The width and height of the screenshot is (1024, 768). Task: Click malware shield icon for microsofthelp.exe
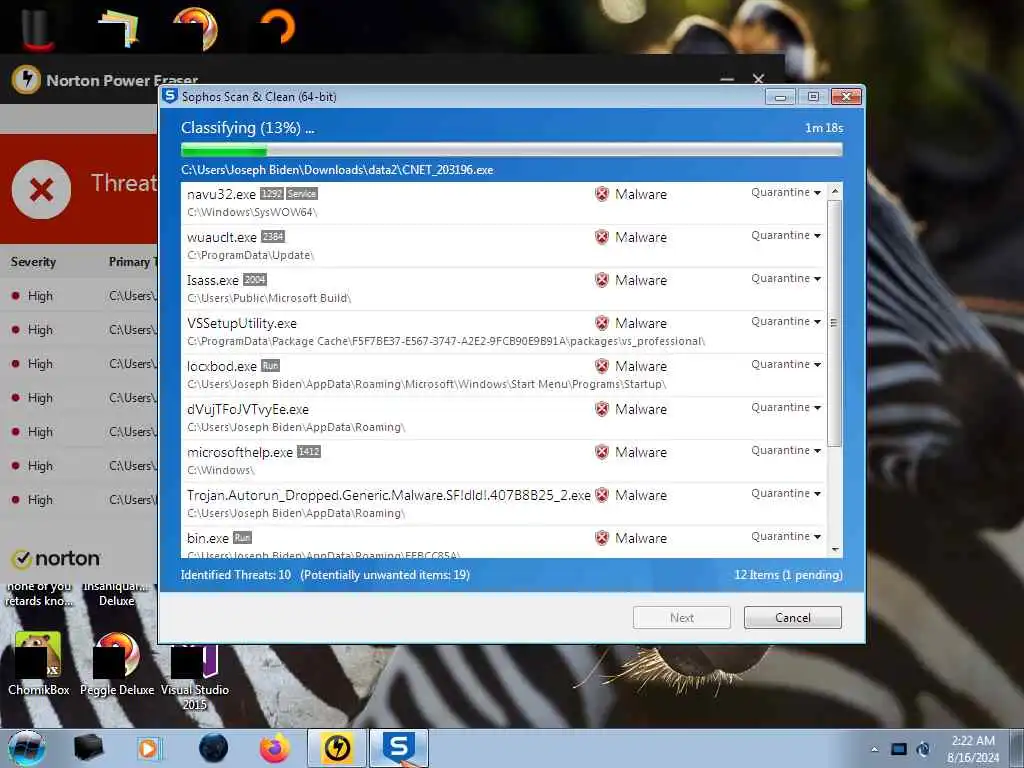click(x=602, y=453)
